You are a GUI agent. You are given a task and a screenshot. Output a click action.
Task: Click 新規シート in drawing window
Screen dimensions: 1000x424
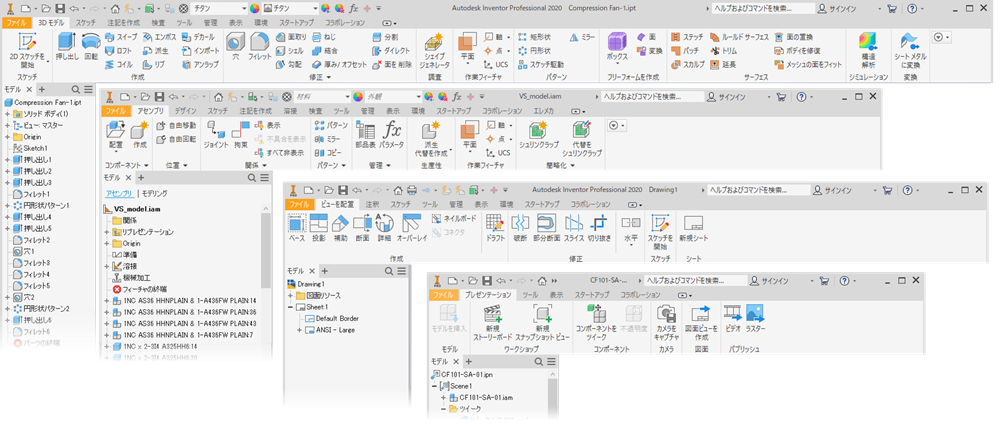(x=693, y=228)
